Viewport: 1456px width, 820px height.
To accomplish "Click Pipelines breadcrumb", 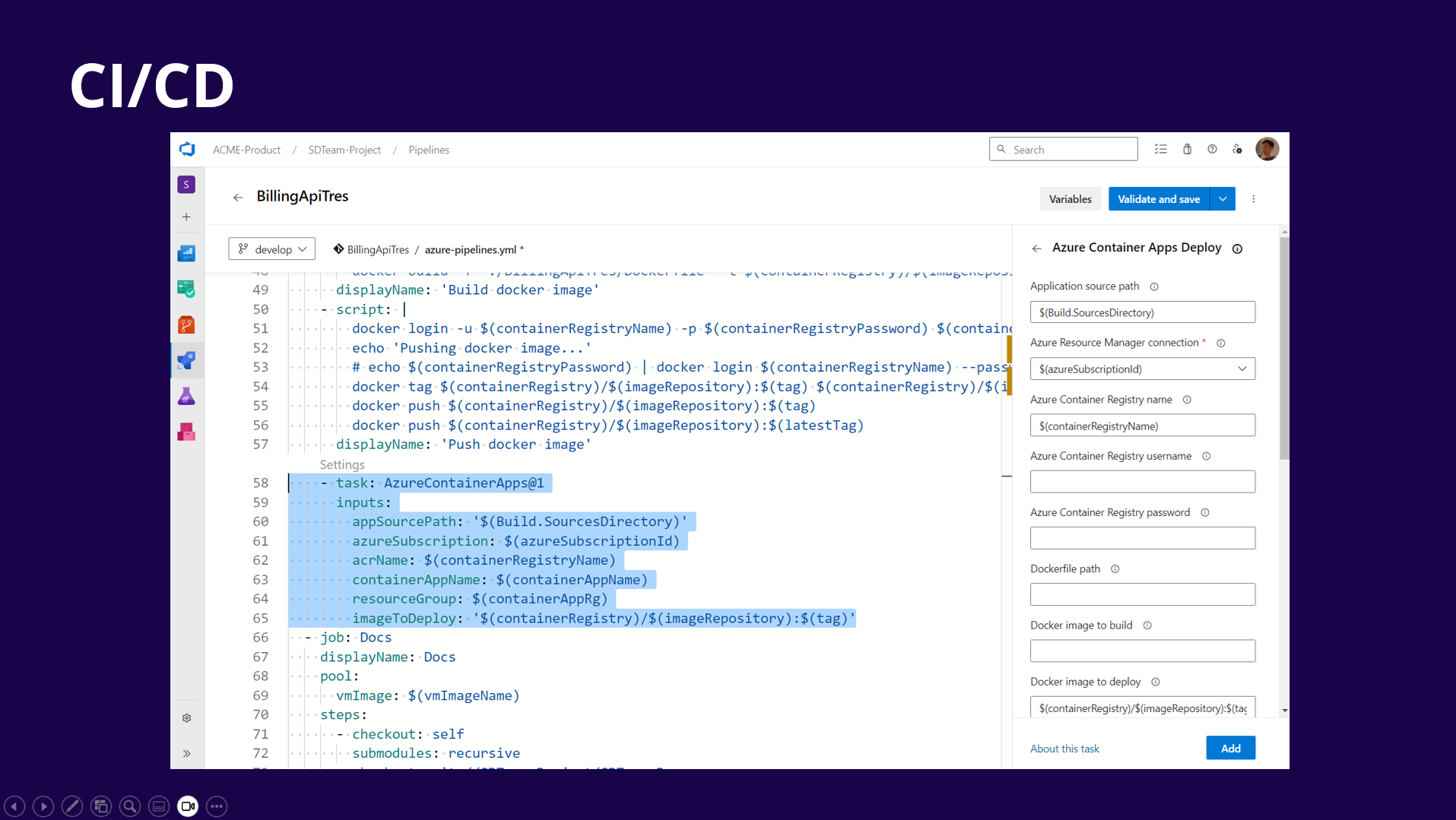I will [429, 150].
